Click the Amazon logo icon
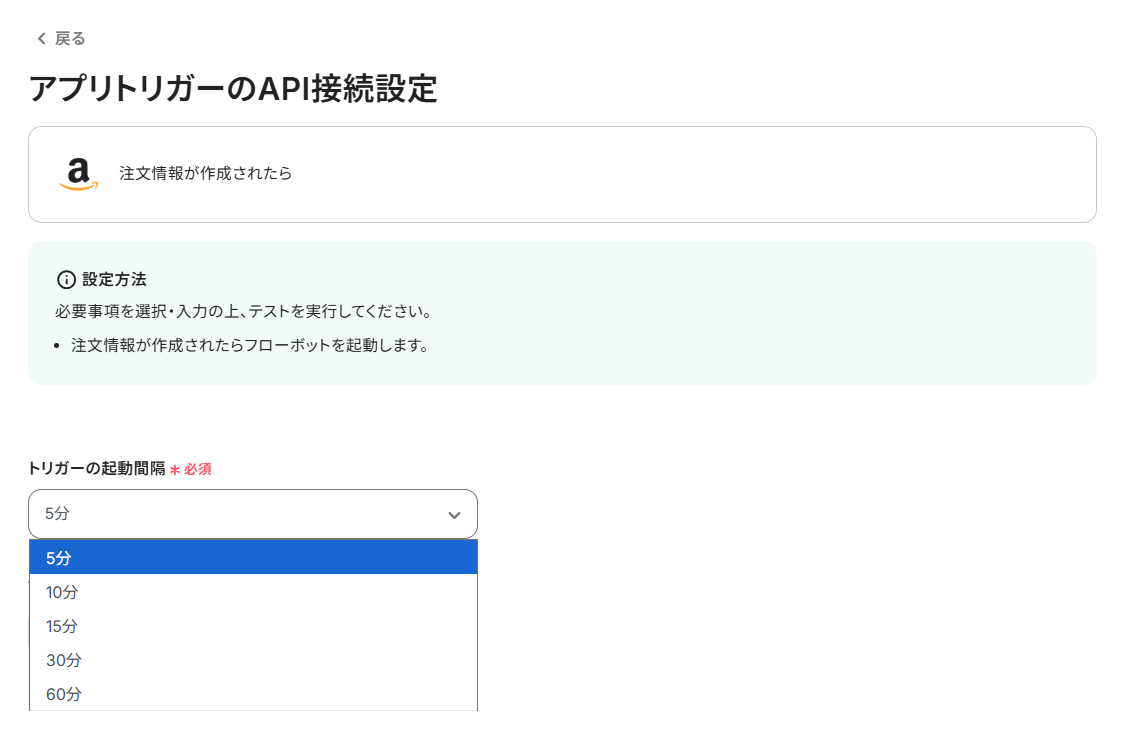The width and height of the screenshot is (1136, 734). click(x=78, y=174)
